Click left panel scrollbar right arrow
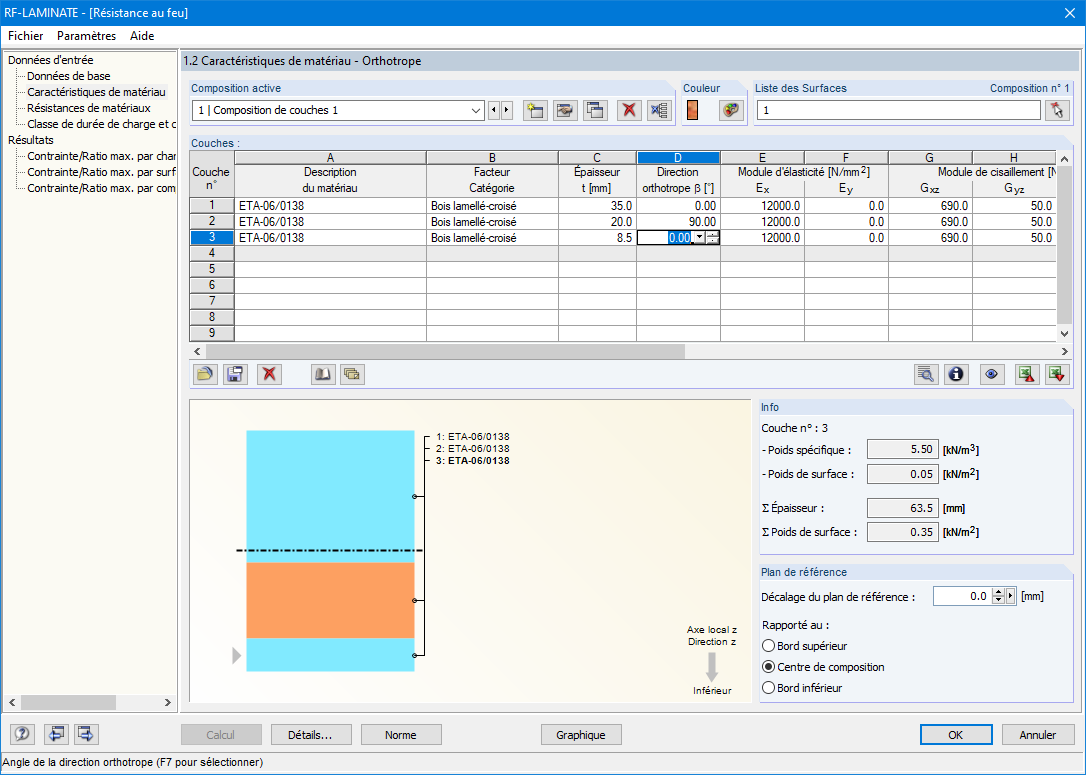 point(168,702)
